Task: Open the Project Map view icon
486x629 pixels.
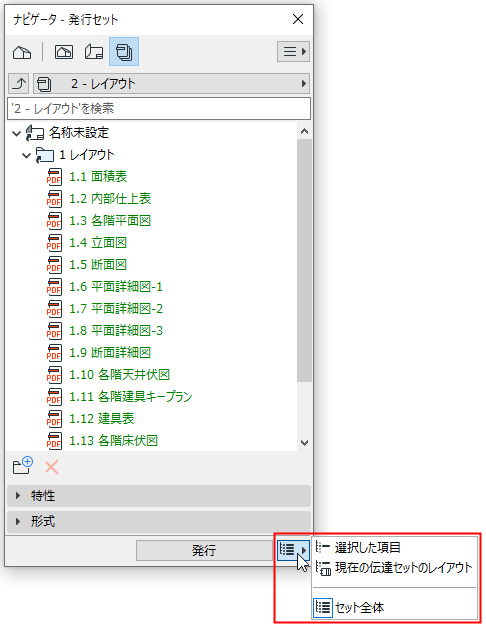Action: click(22, 52)
